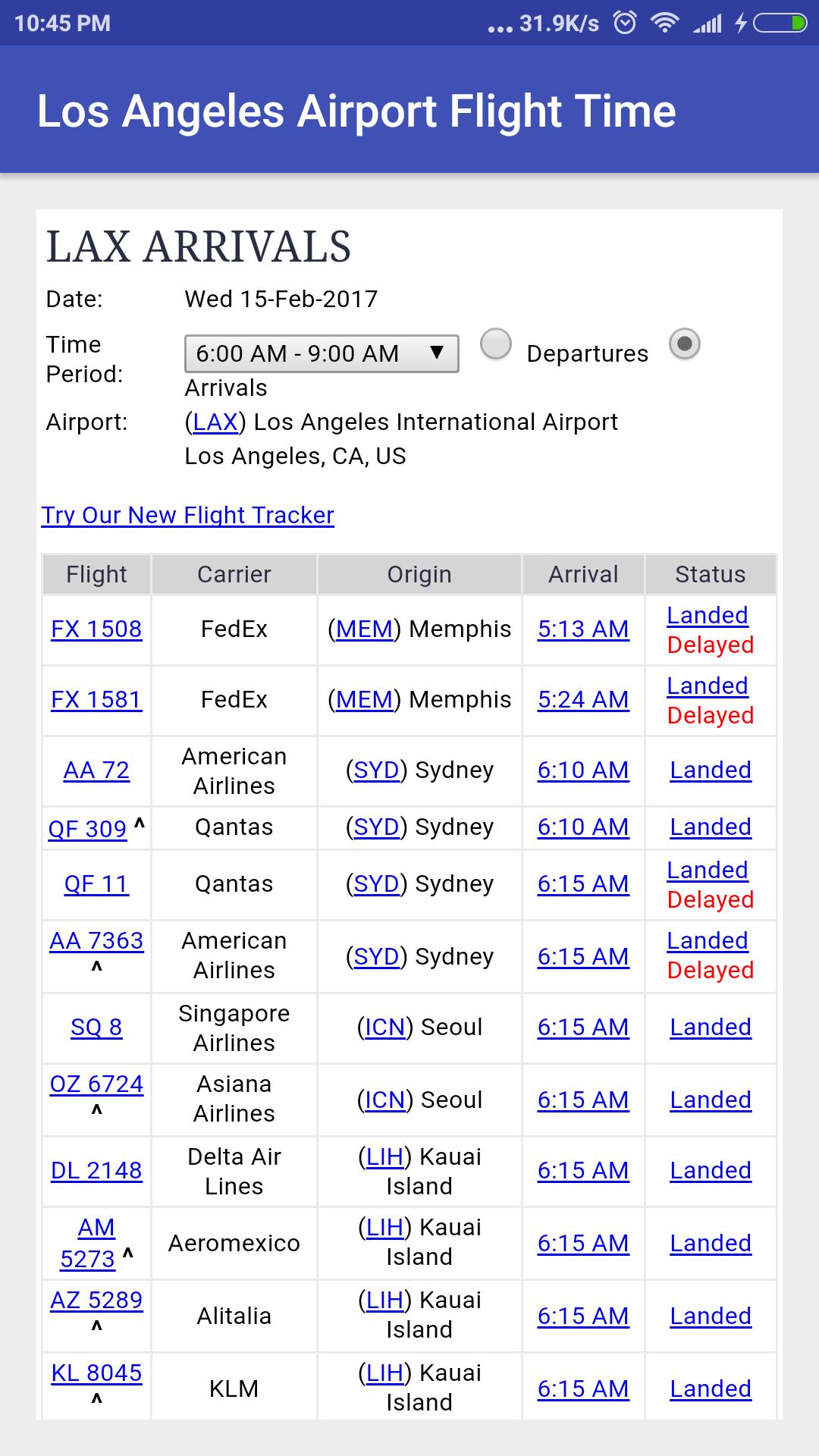819x1456 pixels.
Task: Open the 5:13 AM arrival time link
Action: click(x=583, y=629)
